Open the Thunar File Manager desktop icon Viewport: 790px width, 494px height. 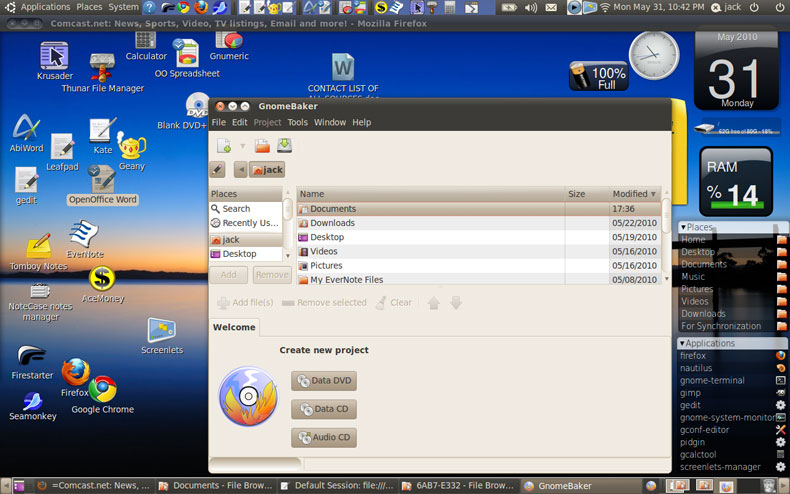(102, 73)
